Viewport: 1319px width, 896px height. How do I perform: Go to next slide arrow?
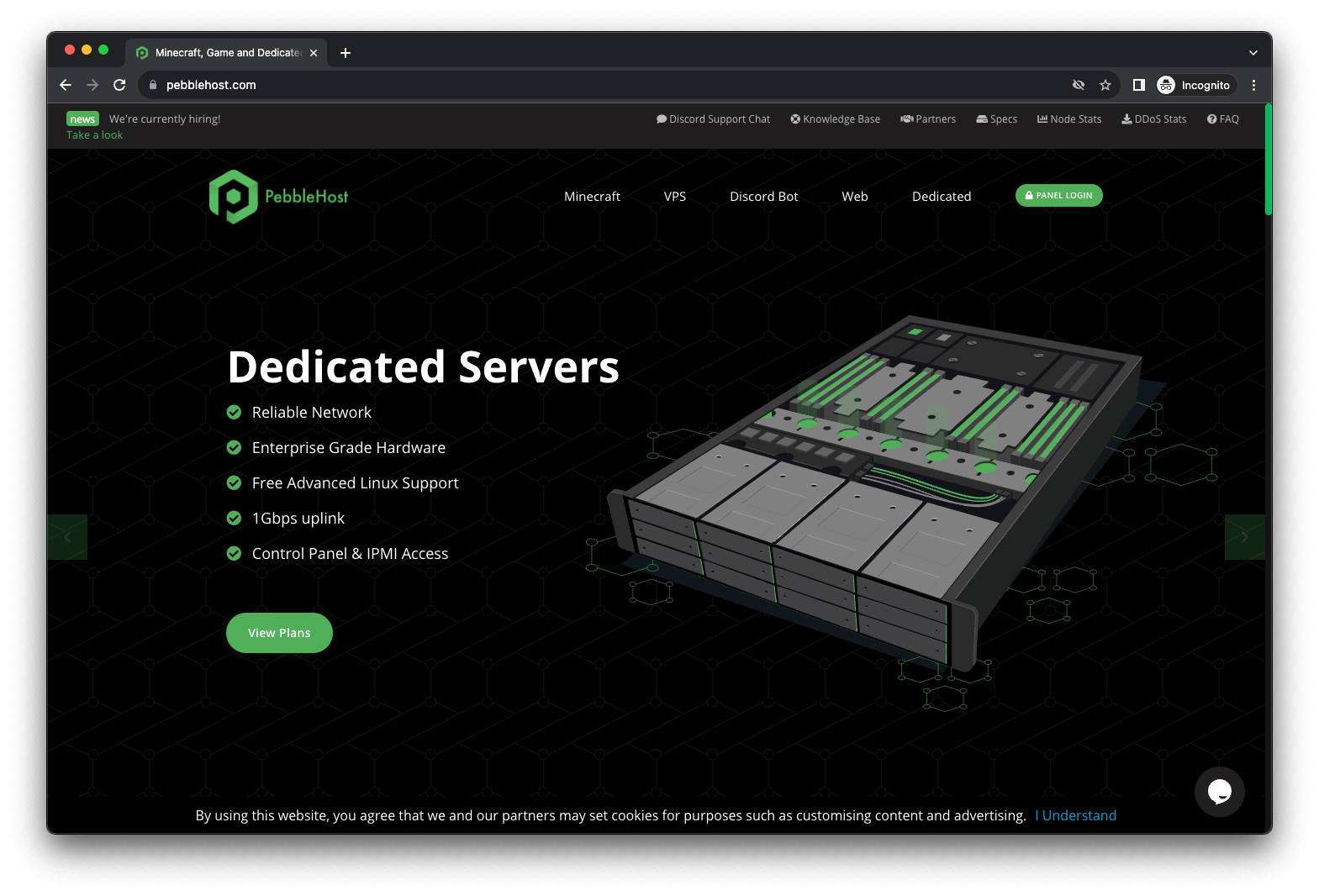click(1245, 537)
